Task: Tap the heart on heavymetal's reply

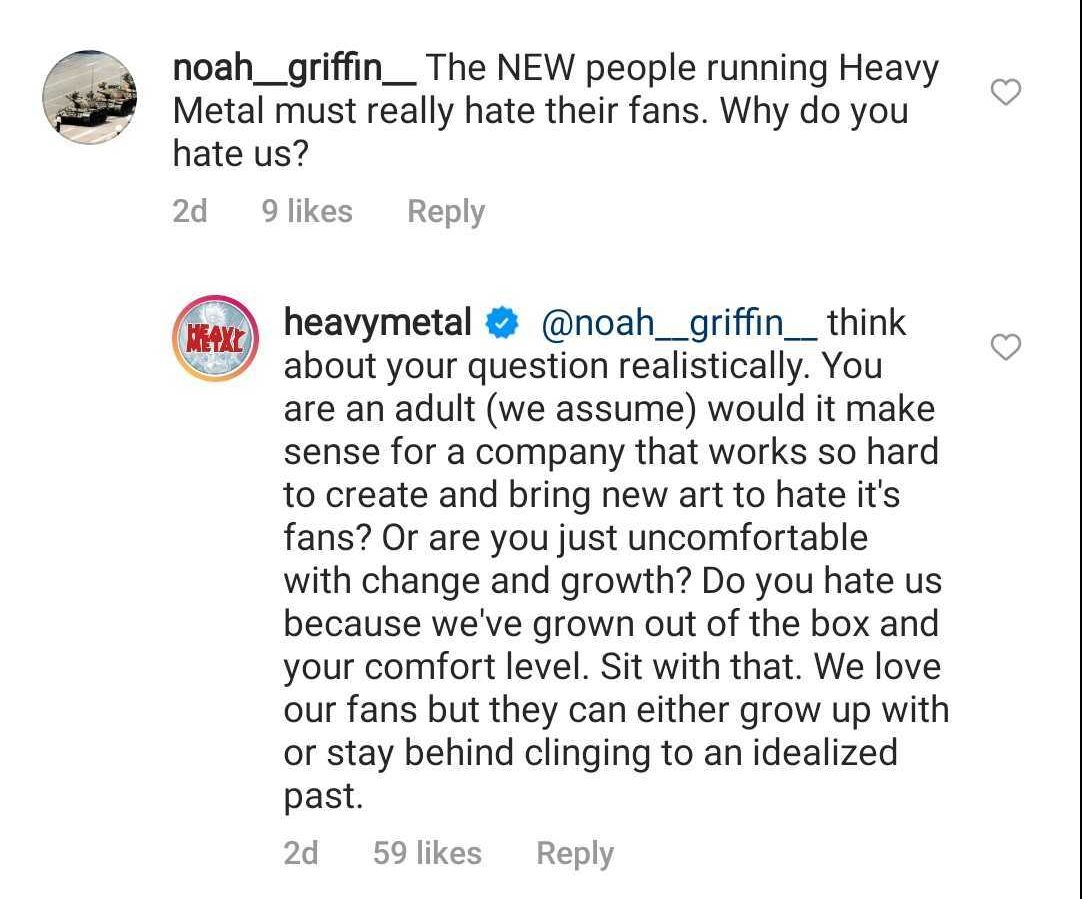Action: click(x=1005, y=347)
